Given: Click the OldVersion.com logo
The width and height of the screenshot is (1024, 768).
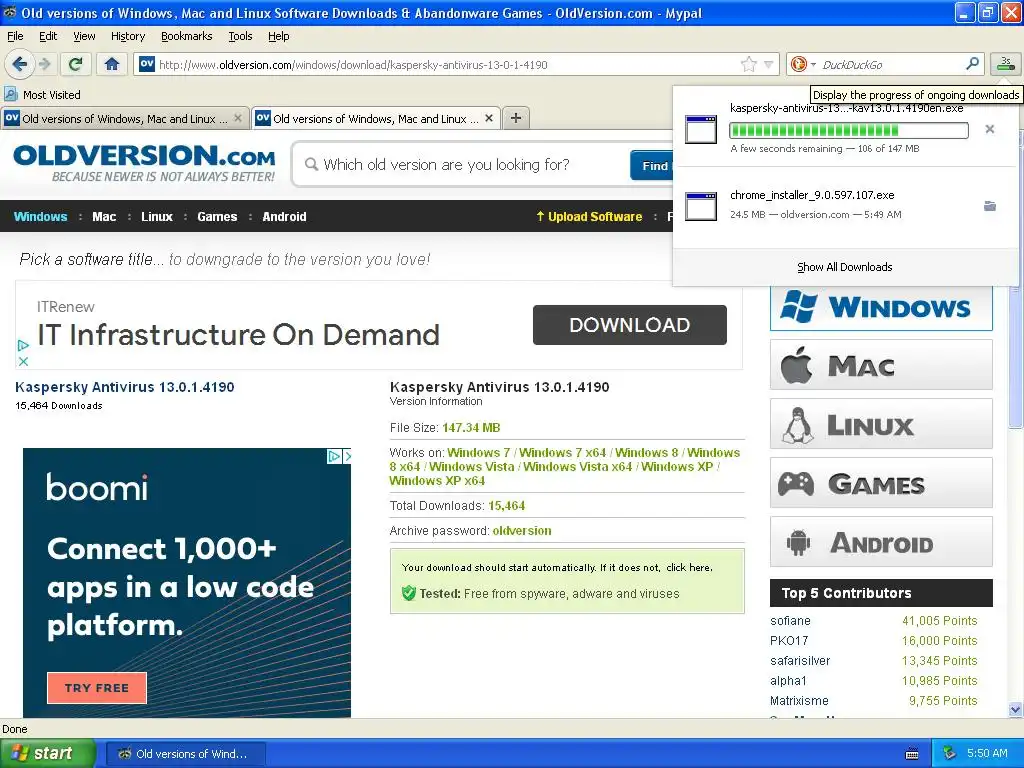Looking at the screenshot, I should 144,163.
